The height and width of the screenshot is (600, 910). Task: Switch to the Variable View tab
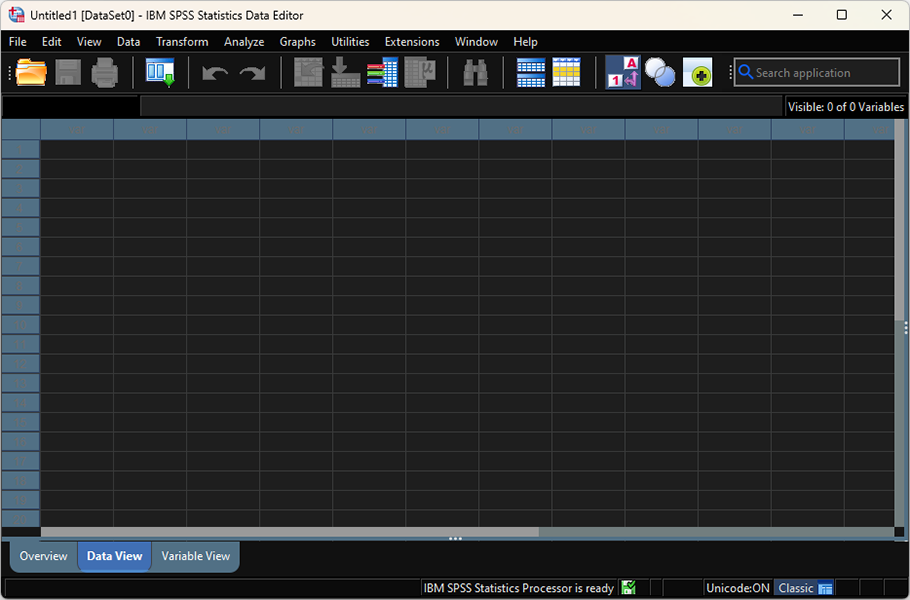coord(195,556)
